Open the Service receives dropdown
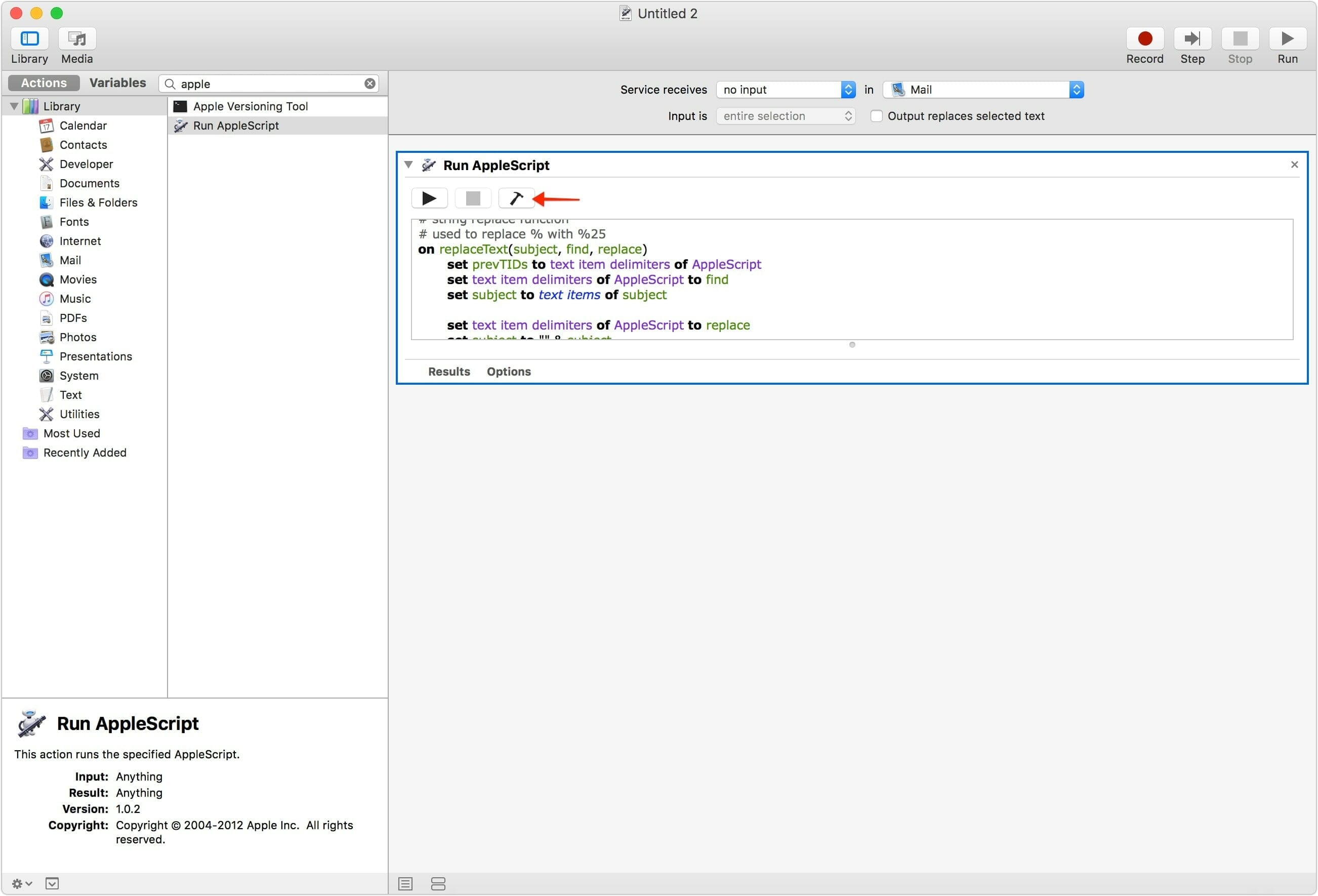 (x=786, y=90)
